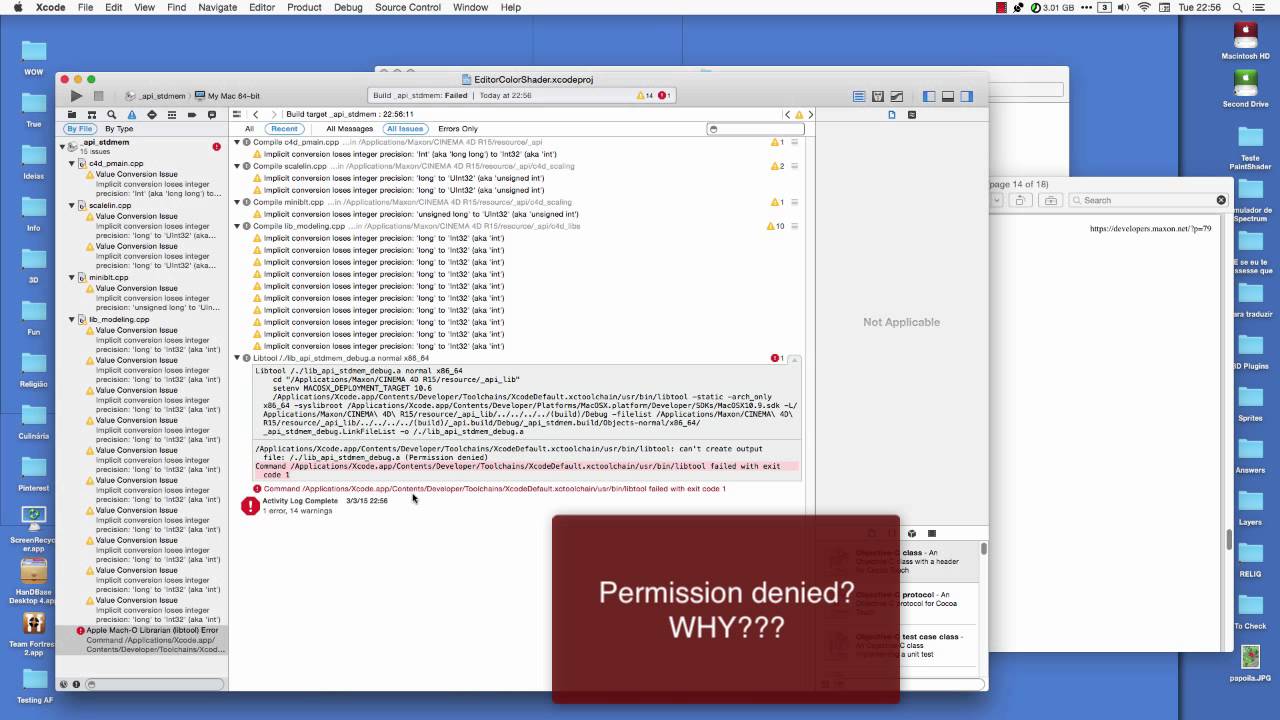Choose My Mac 64-bit destination
Screen dimensions: 1280x720
click(228, 96)
